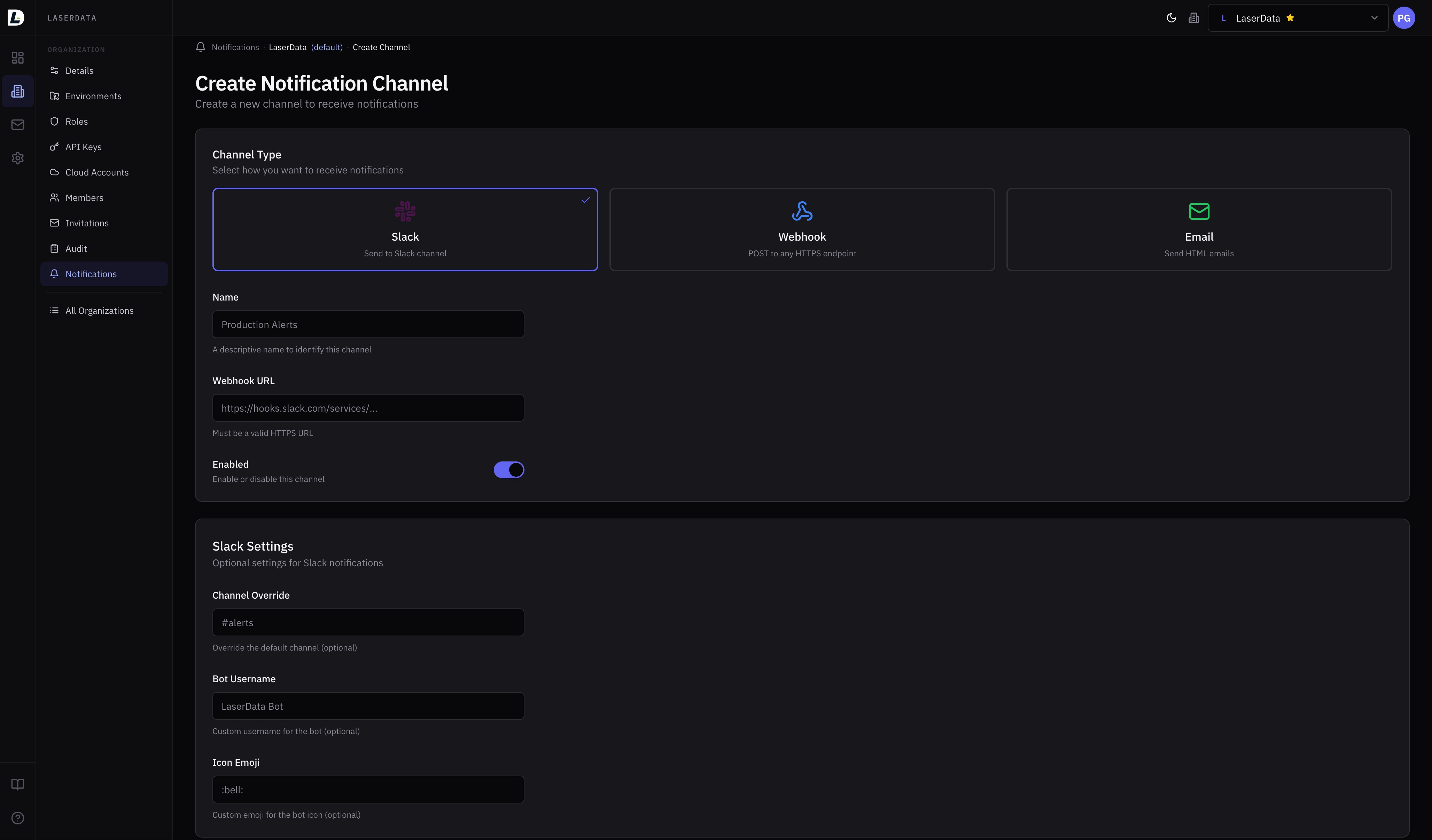Go to Cloud Accounts
The height and width of the screenshot is (840, 1432).
pos(104,172)
